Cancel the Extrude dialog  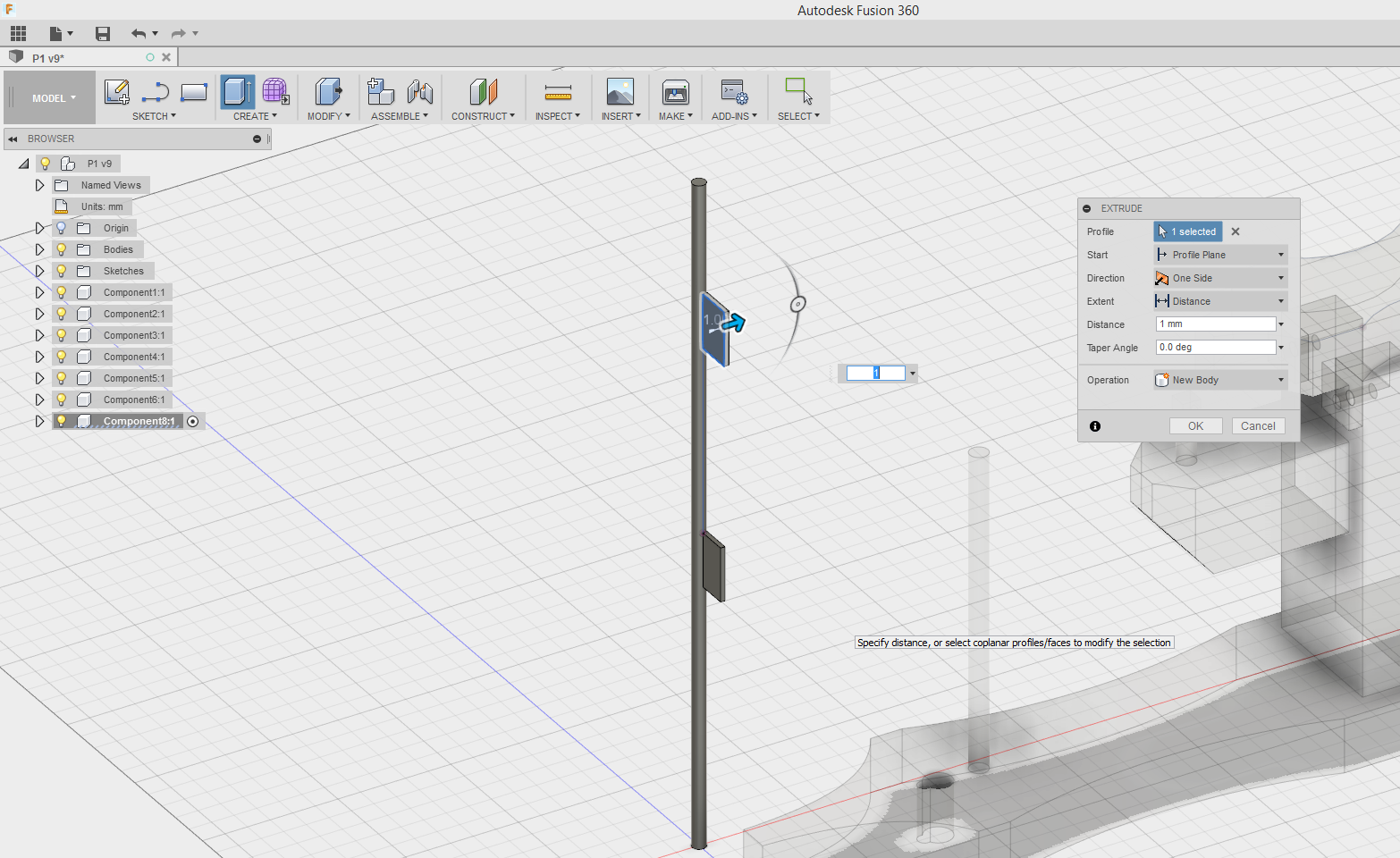point(1258,426)
